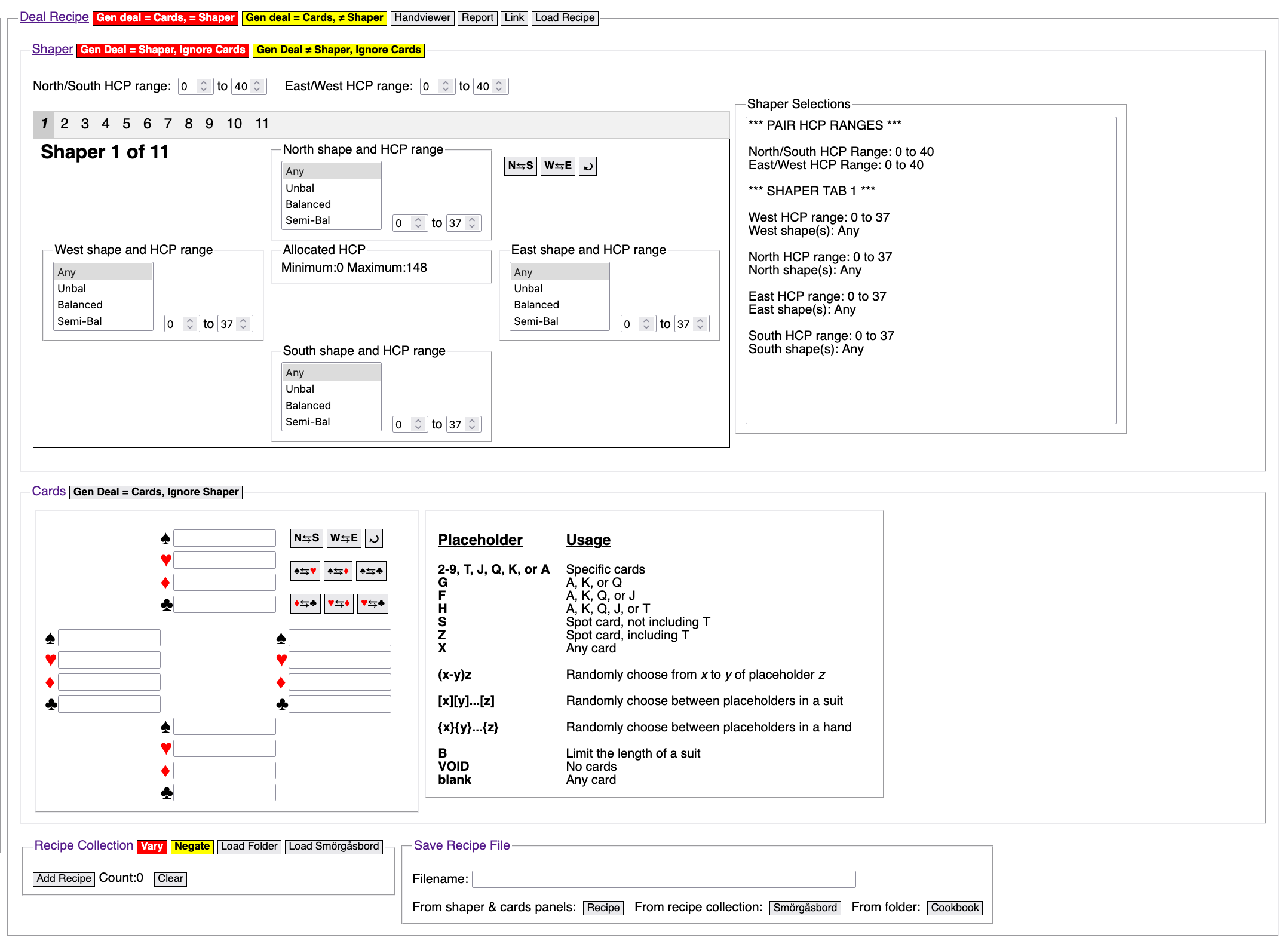The image size is (1288, 950).
Task: Swap hearts with diamonds suits
Action: pyautogui.click(x=339, y=603)
